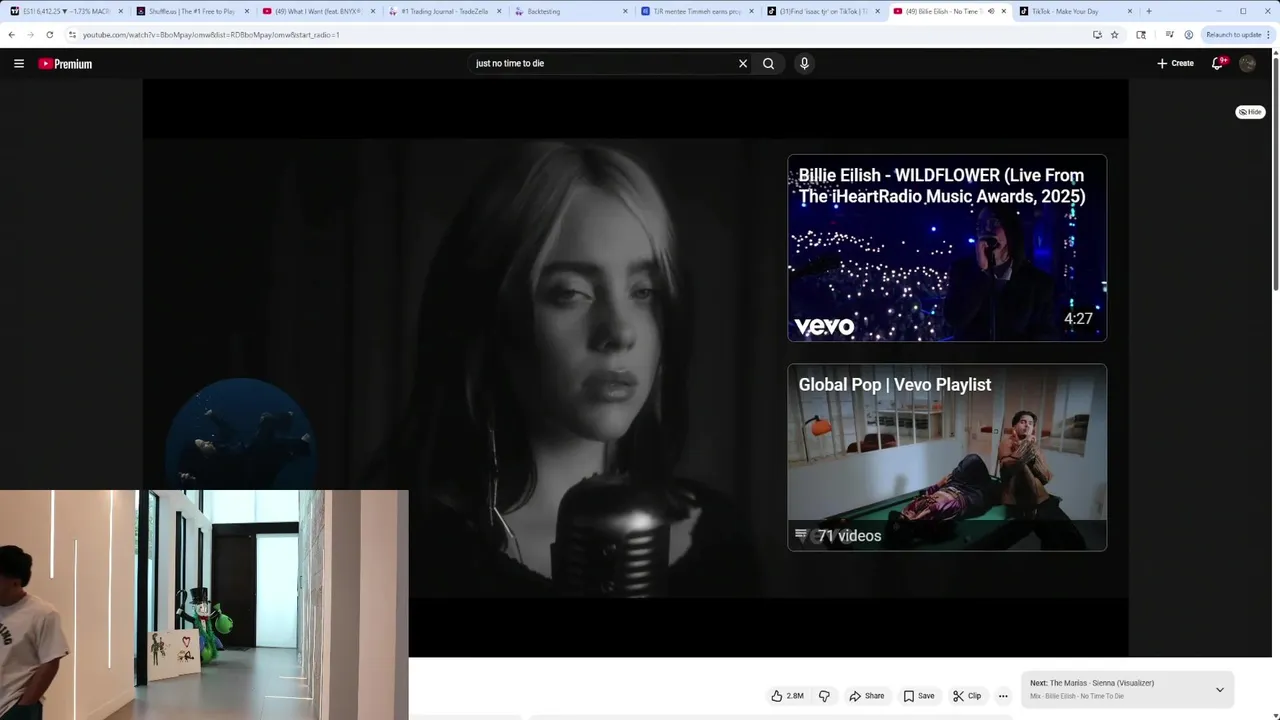
Task: Click Relaunch to update button
Action: click(x=1238, y=34)
